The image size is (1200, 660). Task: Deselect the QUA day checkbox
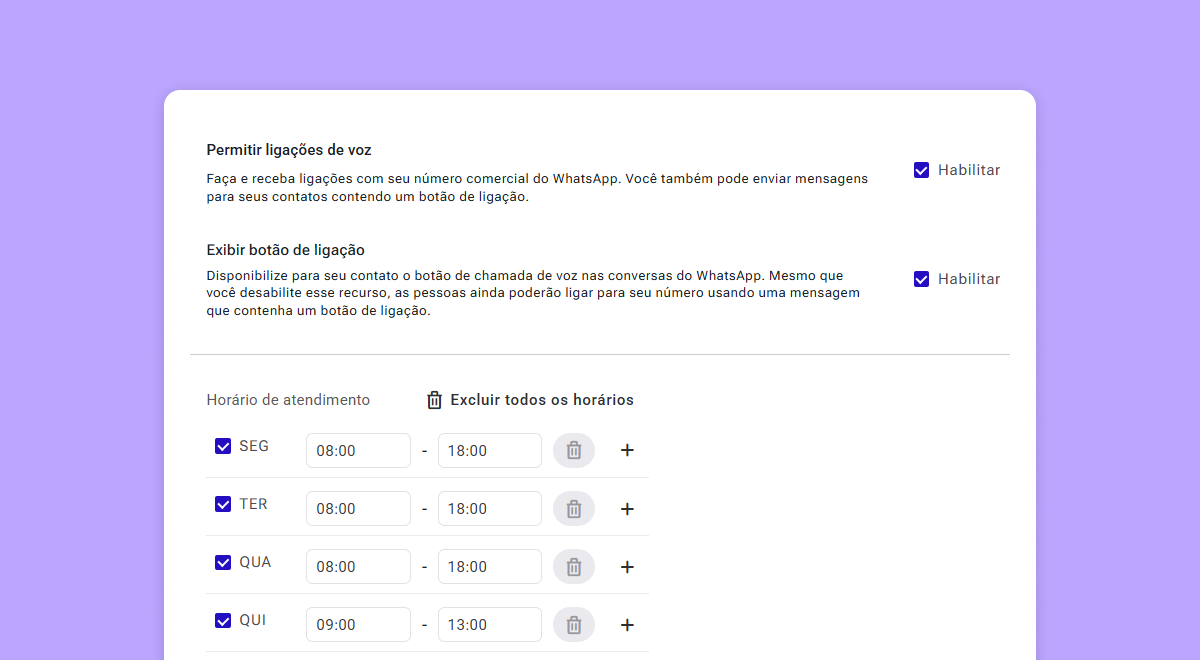pyautogui.click(x=223, y=562)
